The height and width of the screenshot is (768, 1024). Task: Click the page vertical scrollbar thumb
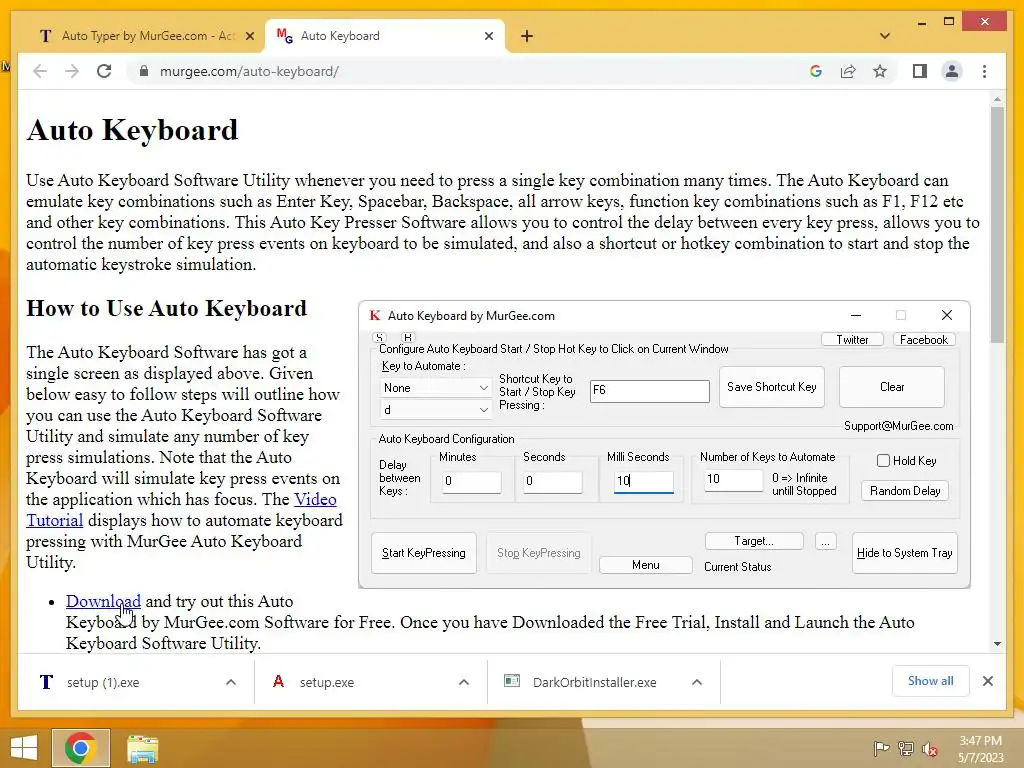click(x=997, y=225)
